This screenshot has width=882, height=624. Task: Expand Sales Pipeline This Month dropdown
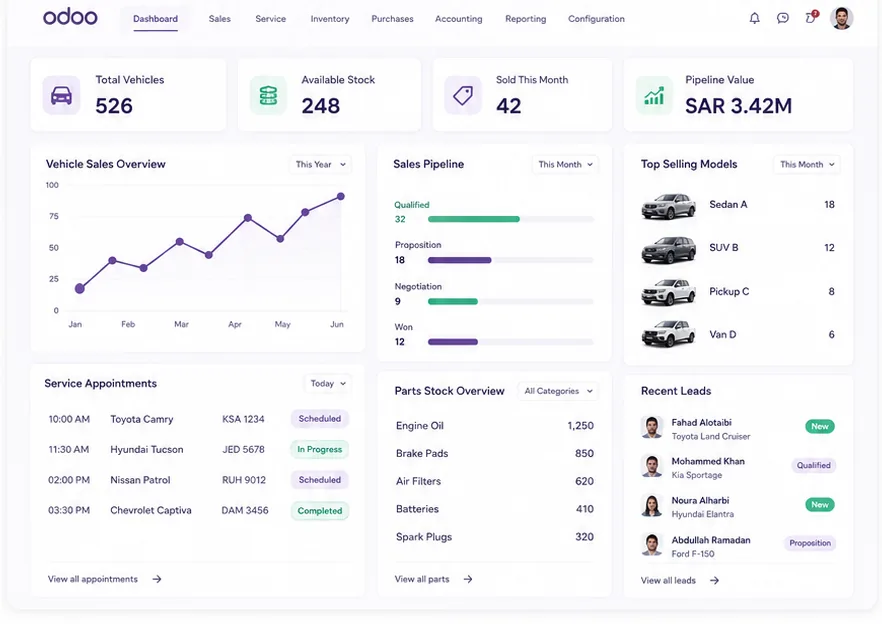[565, 164]
